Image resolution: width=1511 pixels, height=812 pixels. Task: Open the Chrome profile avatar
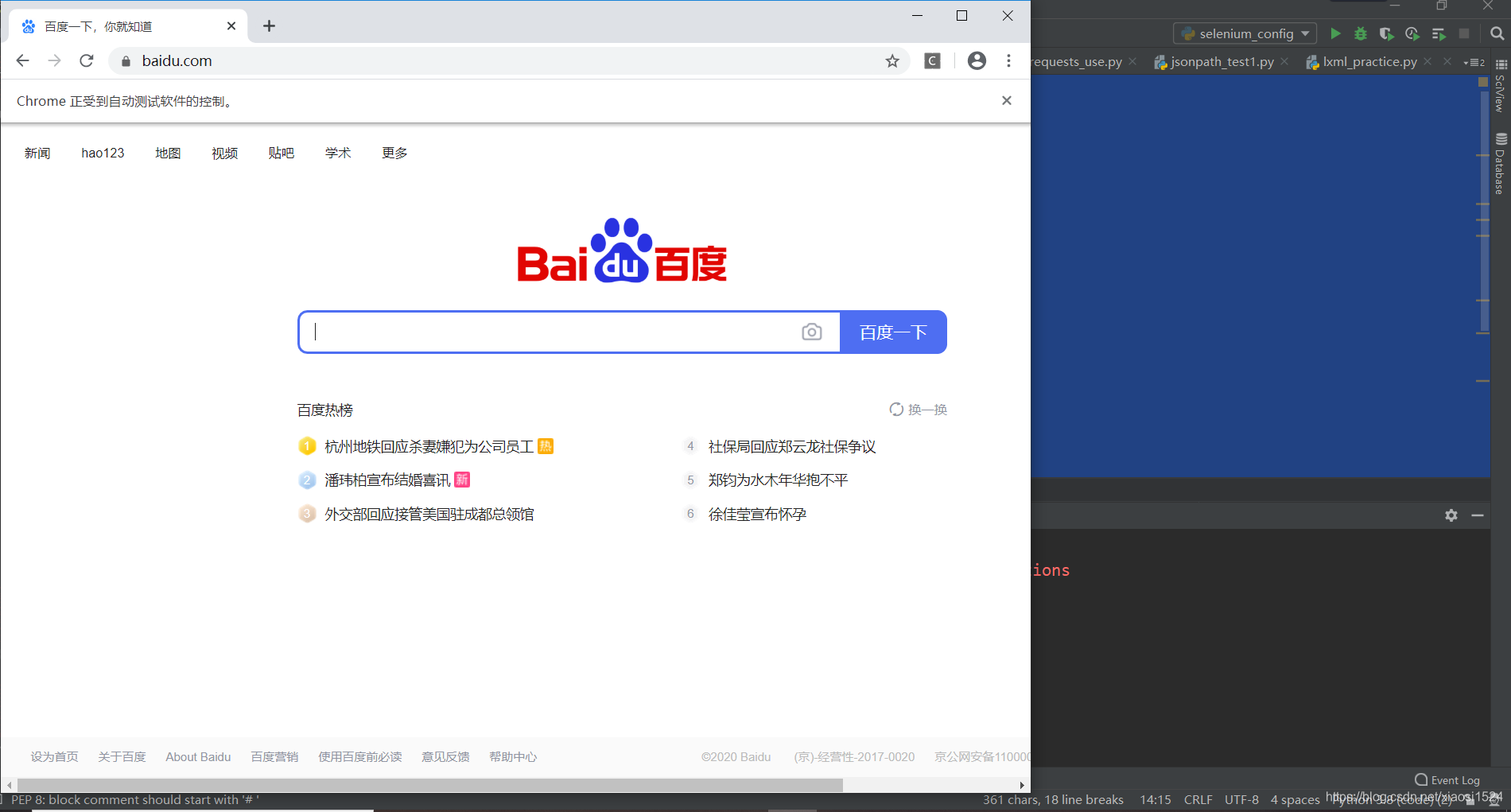[x=977, y=60]
